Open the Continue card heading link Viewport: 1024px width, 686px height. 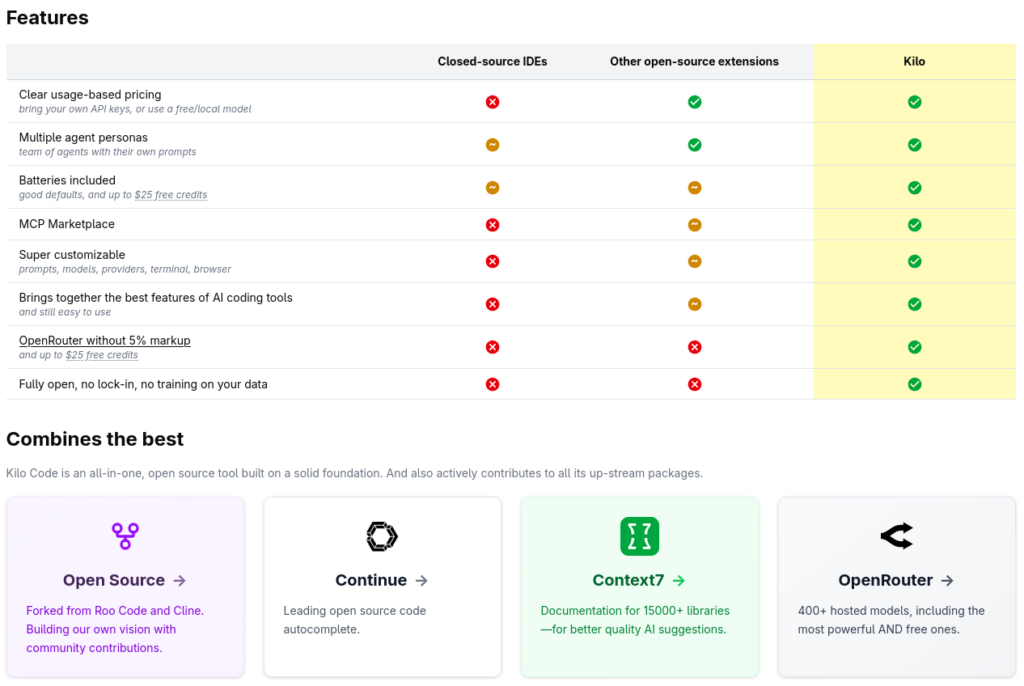[381, 580]
